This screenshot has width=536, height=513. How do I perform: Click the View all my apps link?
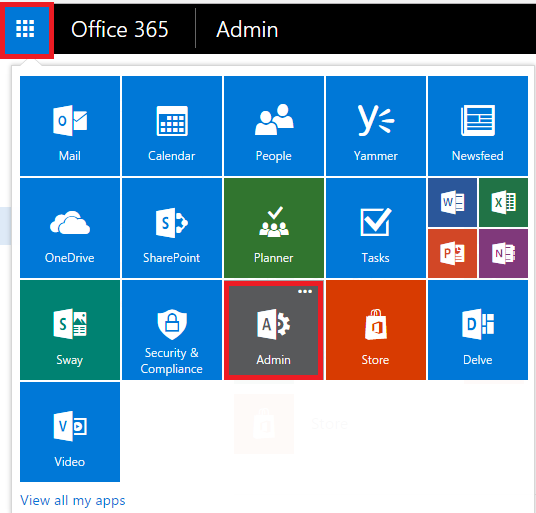[x=73, y=500]
